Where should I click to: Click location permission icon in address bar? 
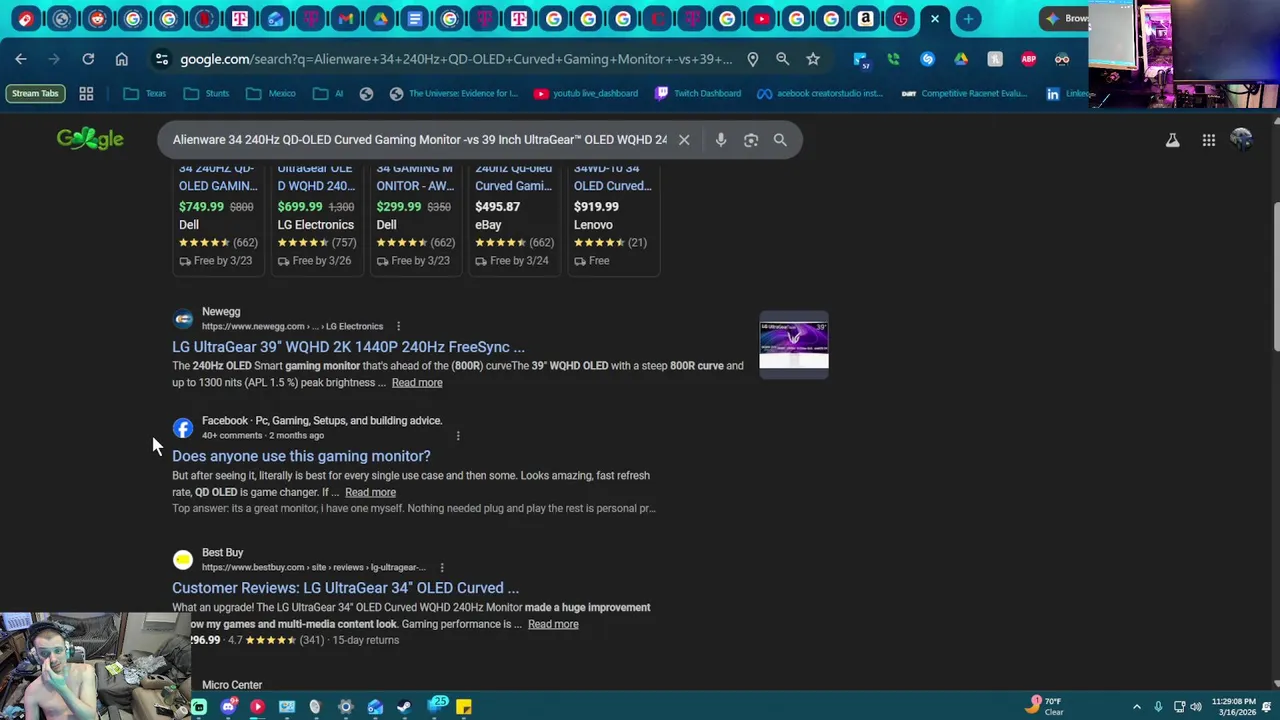[752, 59]
